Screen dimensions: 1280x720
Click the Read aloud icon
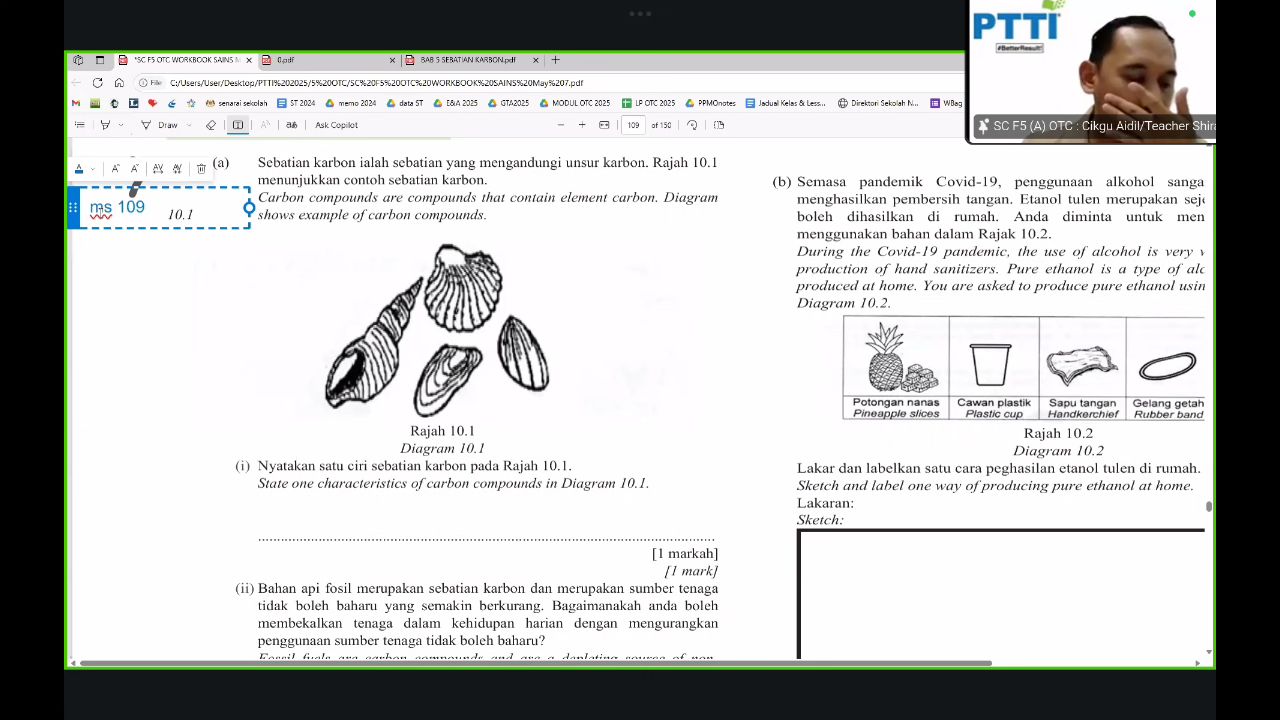point(264,125)
